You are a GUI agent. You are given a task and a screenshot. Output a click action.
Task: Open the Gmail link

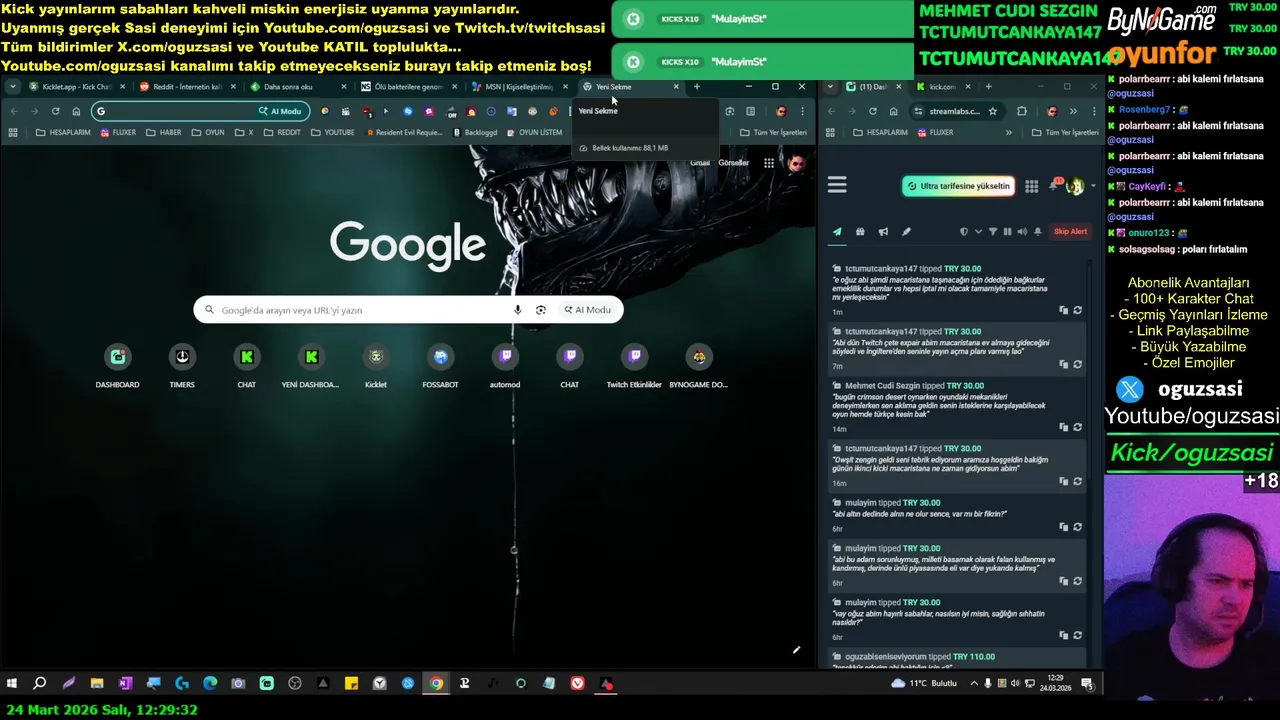point(700,163)
